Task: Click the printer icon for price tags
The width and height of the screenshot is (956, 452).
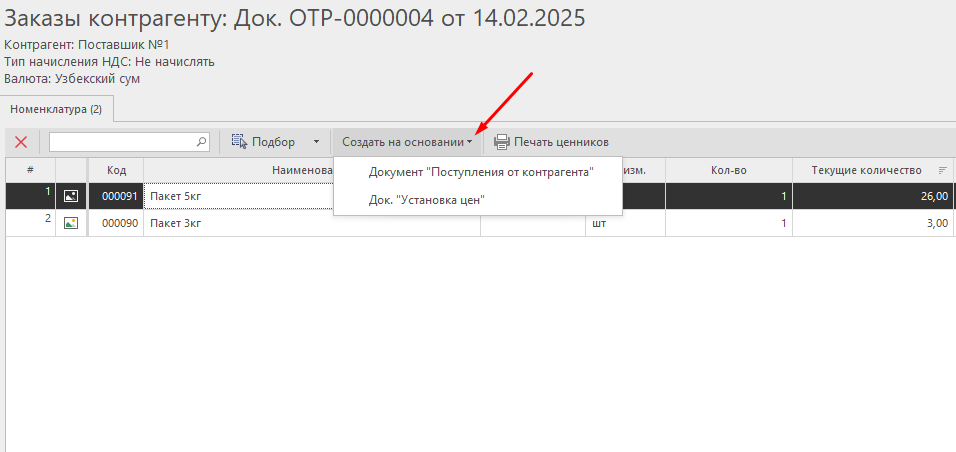Action: (501, 142)
